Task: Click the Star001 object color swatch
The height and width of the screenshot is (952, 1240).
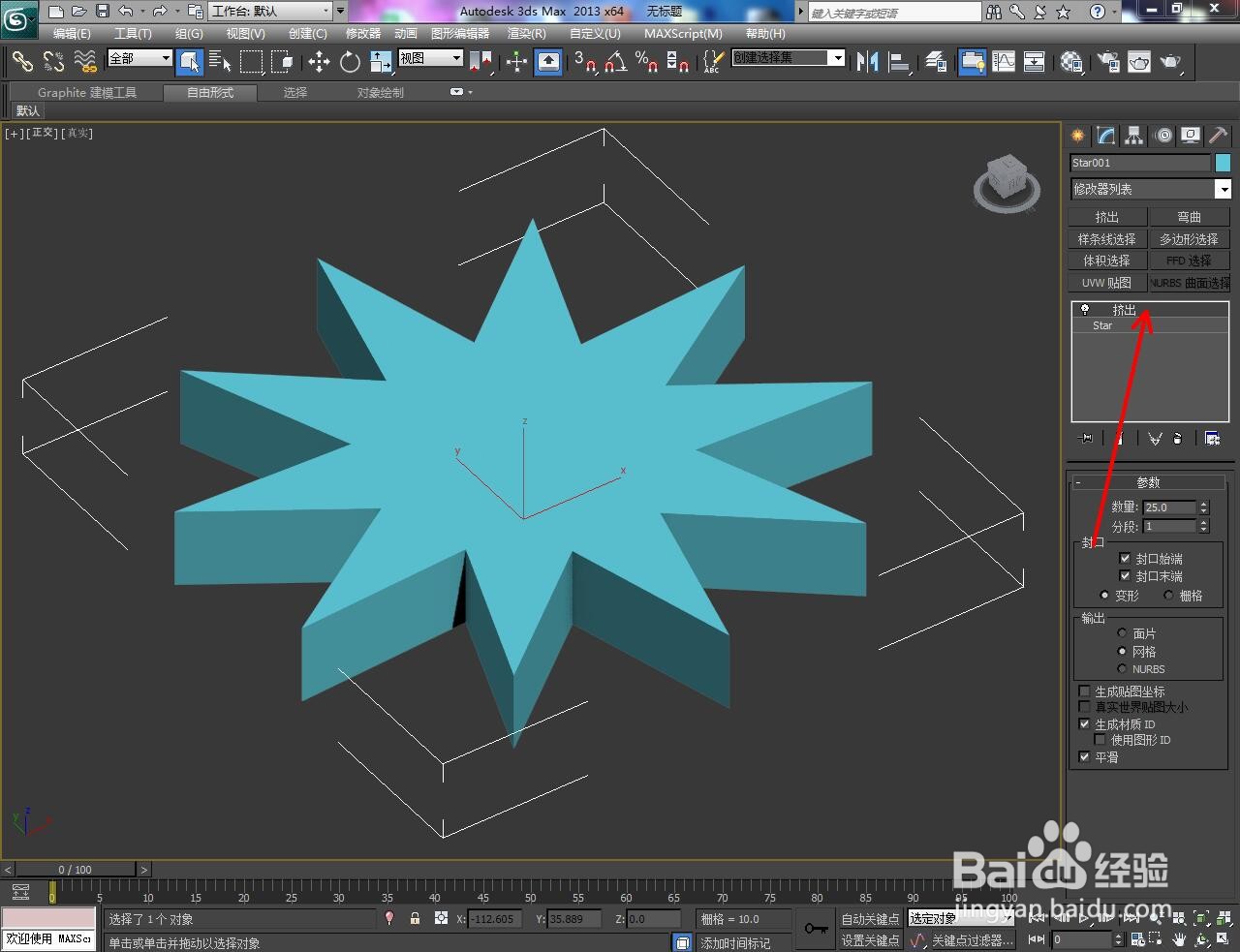Action: 1223,163
